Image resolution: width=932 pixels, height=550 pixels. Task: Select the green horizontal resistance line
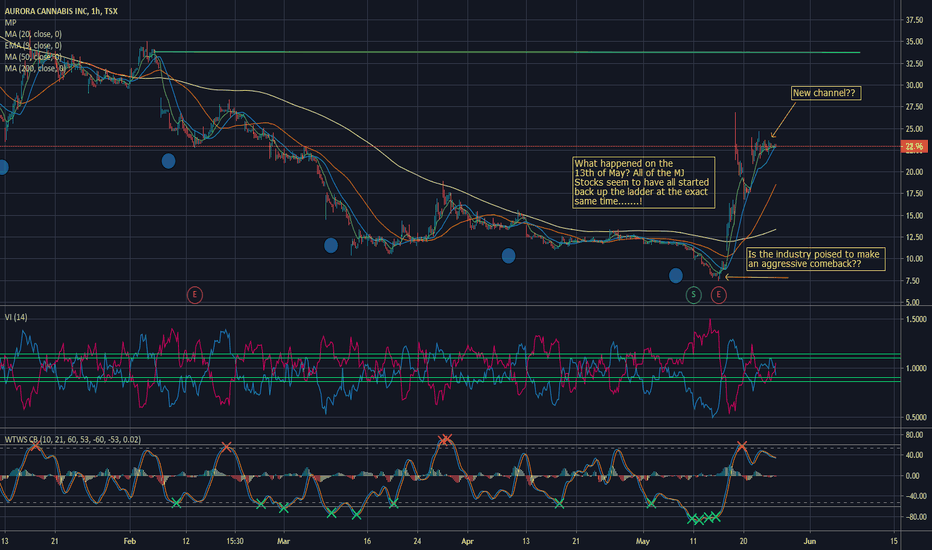[505, 52]
